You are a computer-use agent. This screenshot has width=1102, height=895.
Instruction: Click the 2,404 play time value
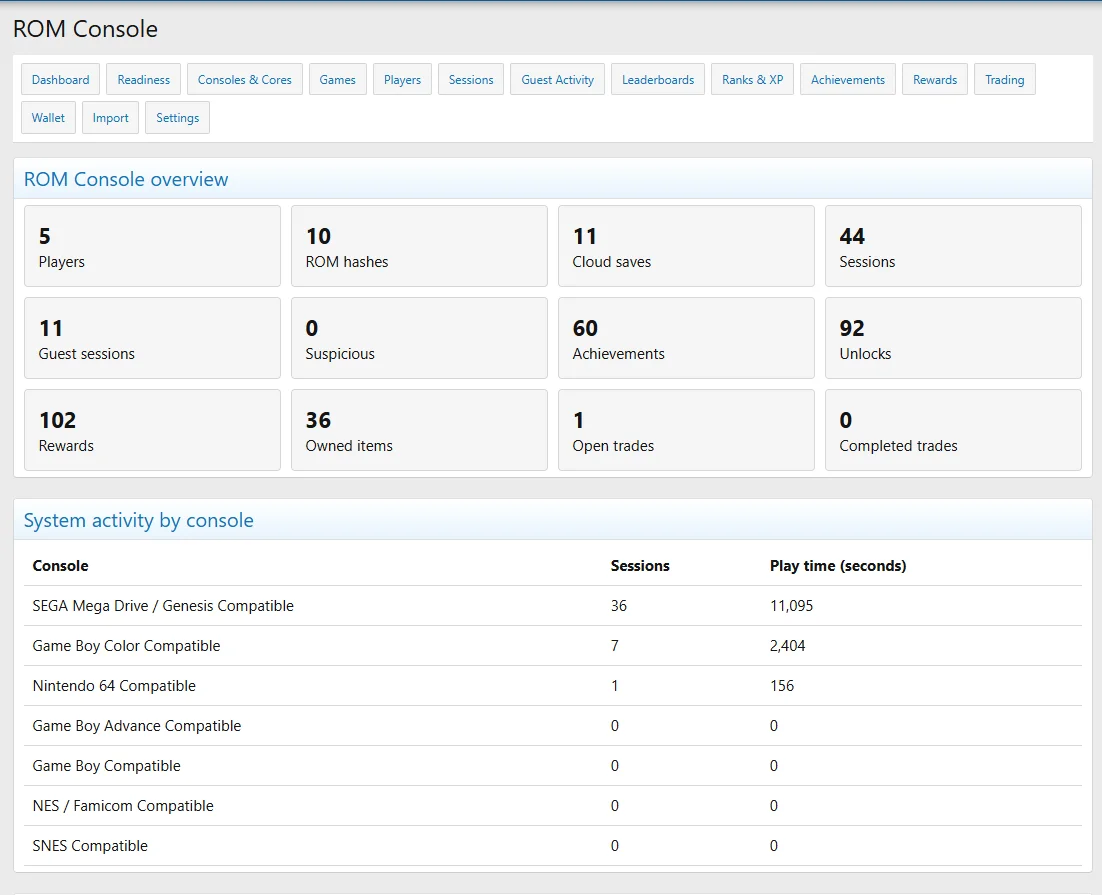[787, 646]
